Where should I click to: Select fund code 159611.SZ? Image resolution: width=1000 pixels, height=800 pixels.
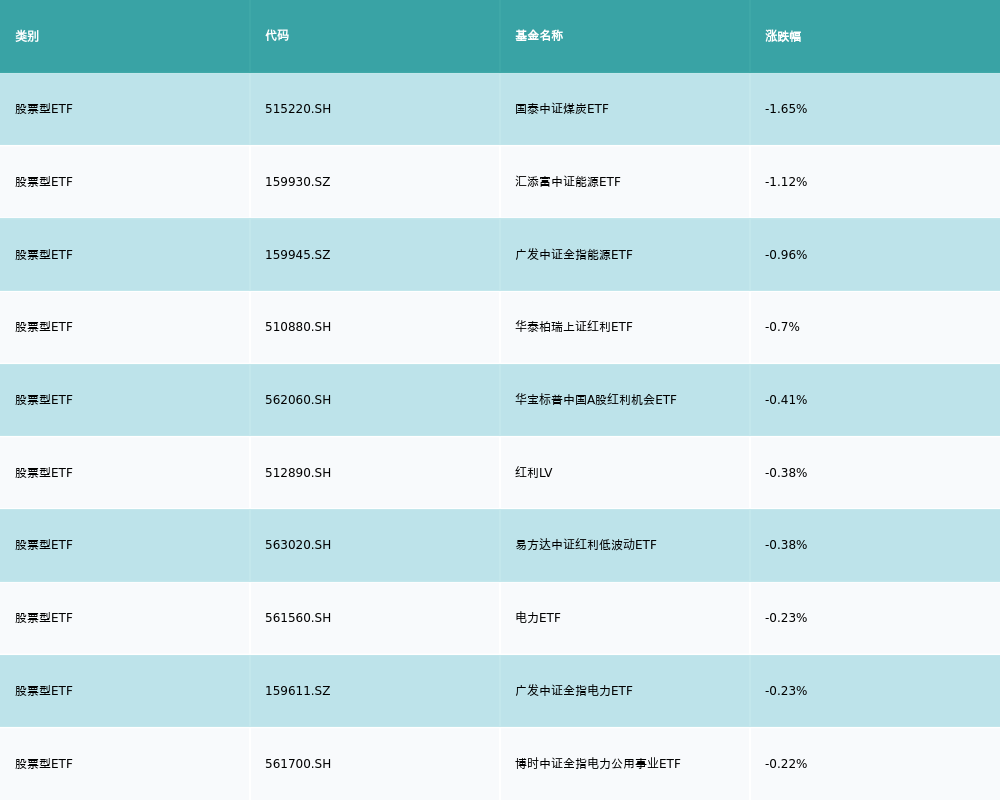[297, 691]
